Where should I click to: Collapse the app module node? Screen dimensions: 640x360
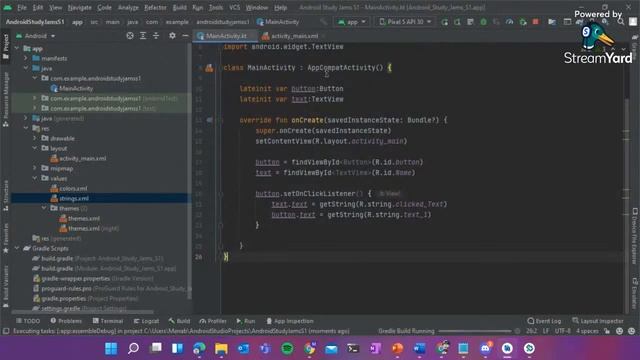pyautogui.click(x=17, y=48)
